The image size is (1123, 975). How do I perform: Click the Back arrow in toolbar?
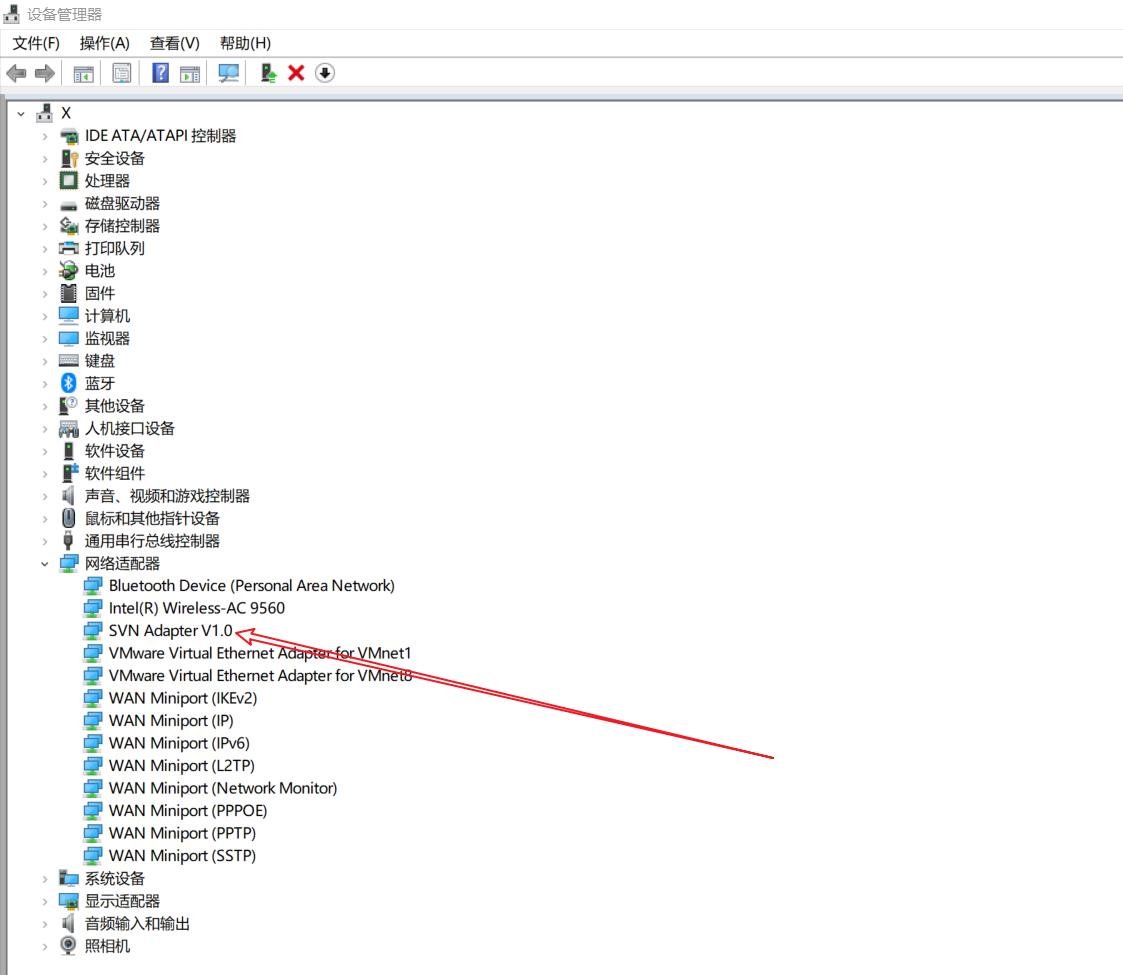click(16, 73)
